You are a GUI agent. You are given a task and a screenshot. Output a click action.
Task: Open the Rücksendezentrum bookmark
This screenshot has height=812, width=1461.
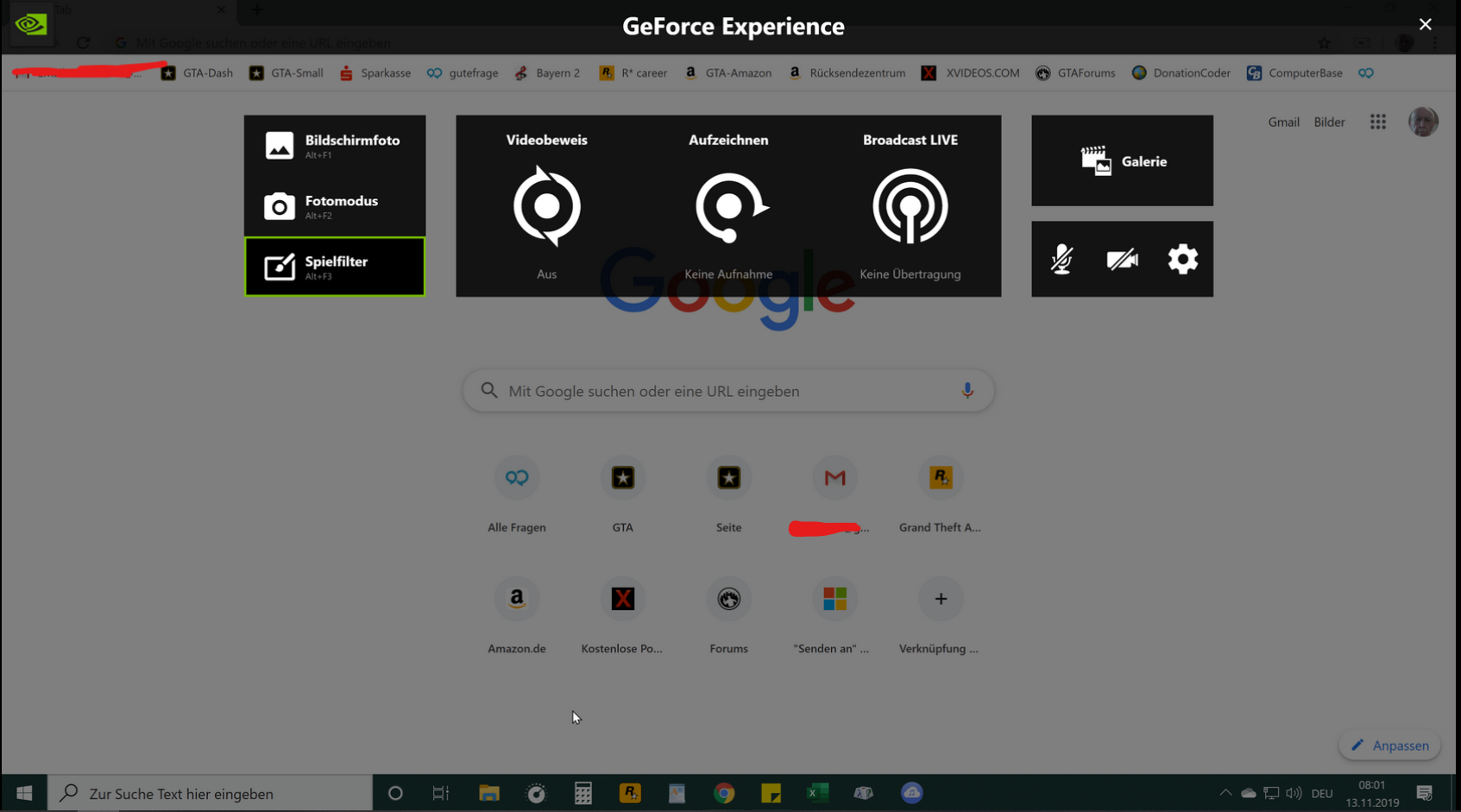[847, 72]
